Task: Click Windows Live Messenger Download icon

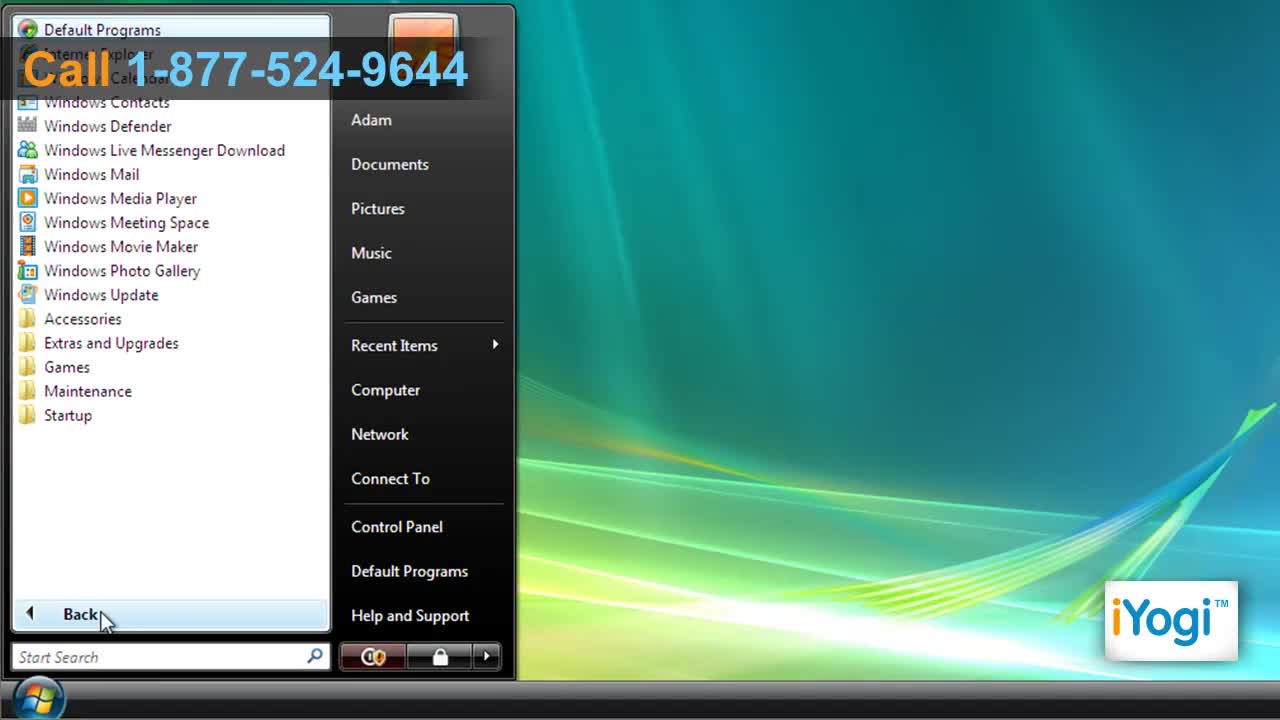Action: pos(28,150)
